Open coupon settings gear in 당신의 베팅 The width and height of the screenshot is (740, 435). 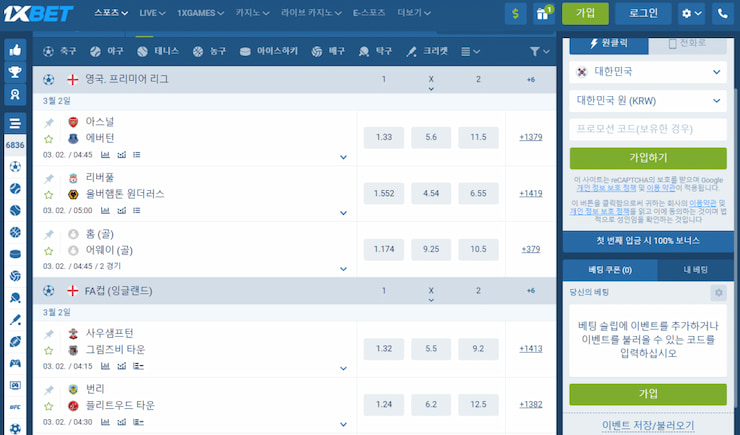[x=718, y=293]
